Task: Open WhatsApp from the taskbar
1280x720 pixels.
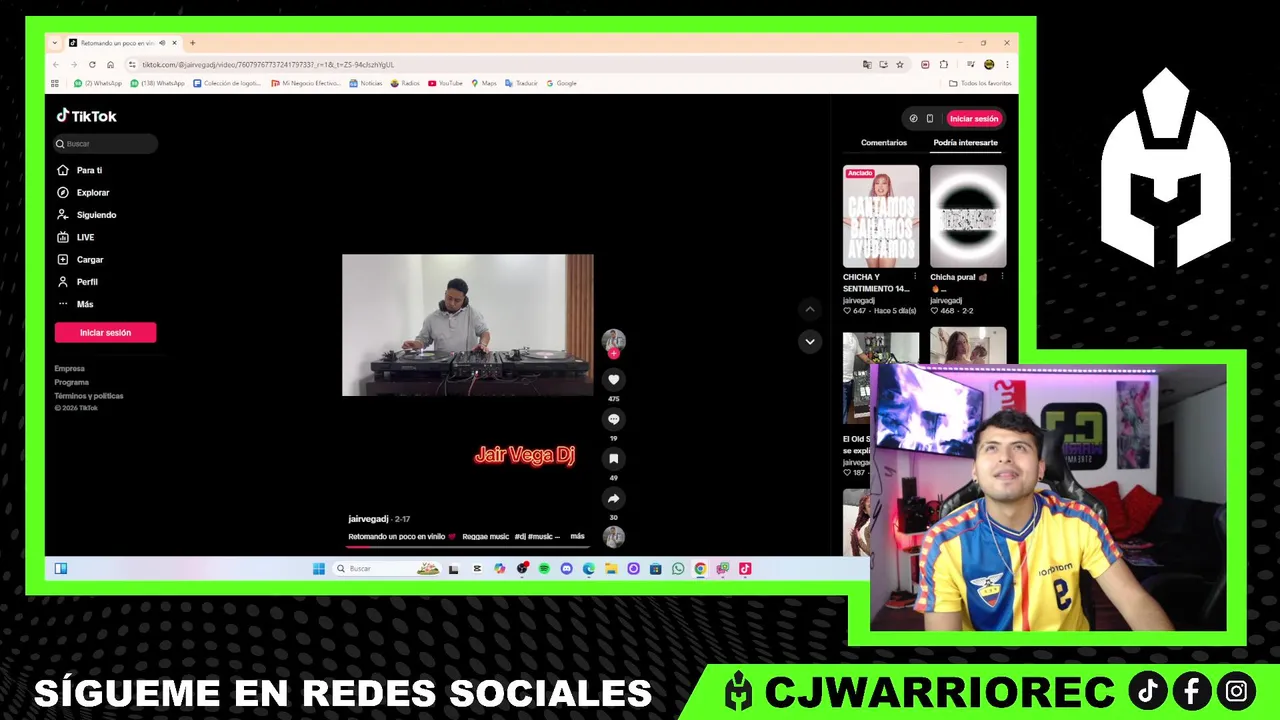Action: (678, 568)
